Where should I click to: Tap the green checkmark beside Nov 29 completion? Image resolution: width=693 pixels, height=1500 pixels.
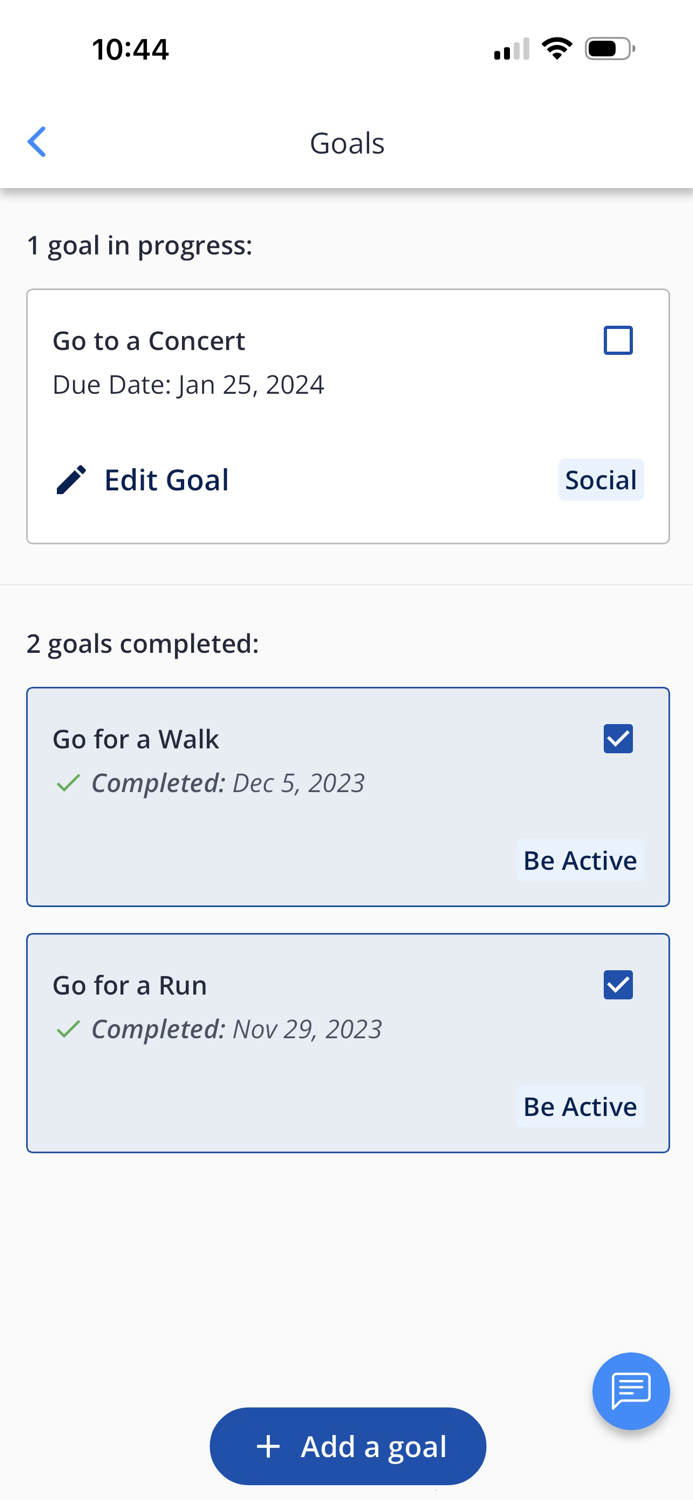68,1029
